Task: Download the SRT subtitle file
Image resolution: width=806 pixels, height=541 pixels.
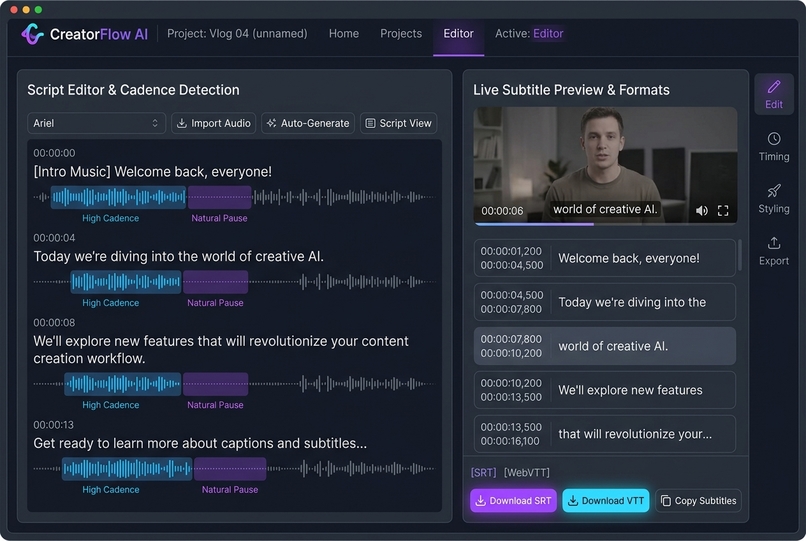Action: (x=513, y=500)
